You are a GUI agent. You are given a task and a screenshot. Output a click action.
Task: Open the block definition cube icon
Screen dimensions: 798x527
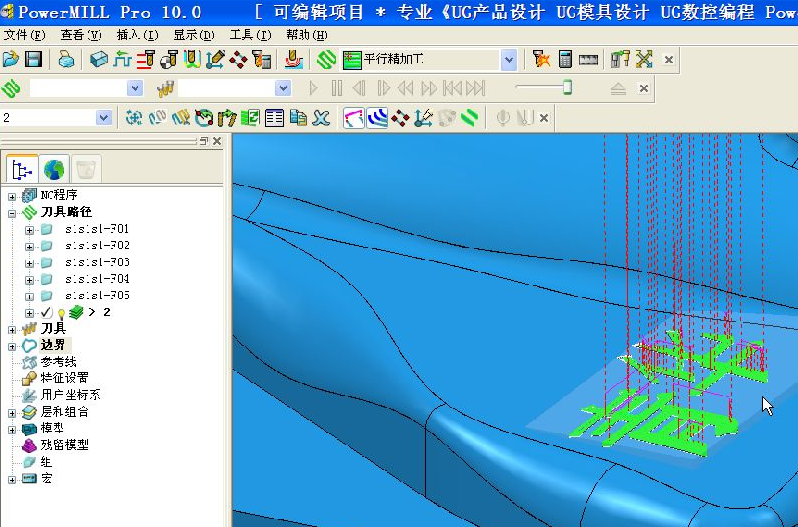pos(99,59)
